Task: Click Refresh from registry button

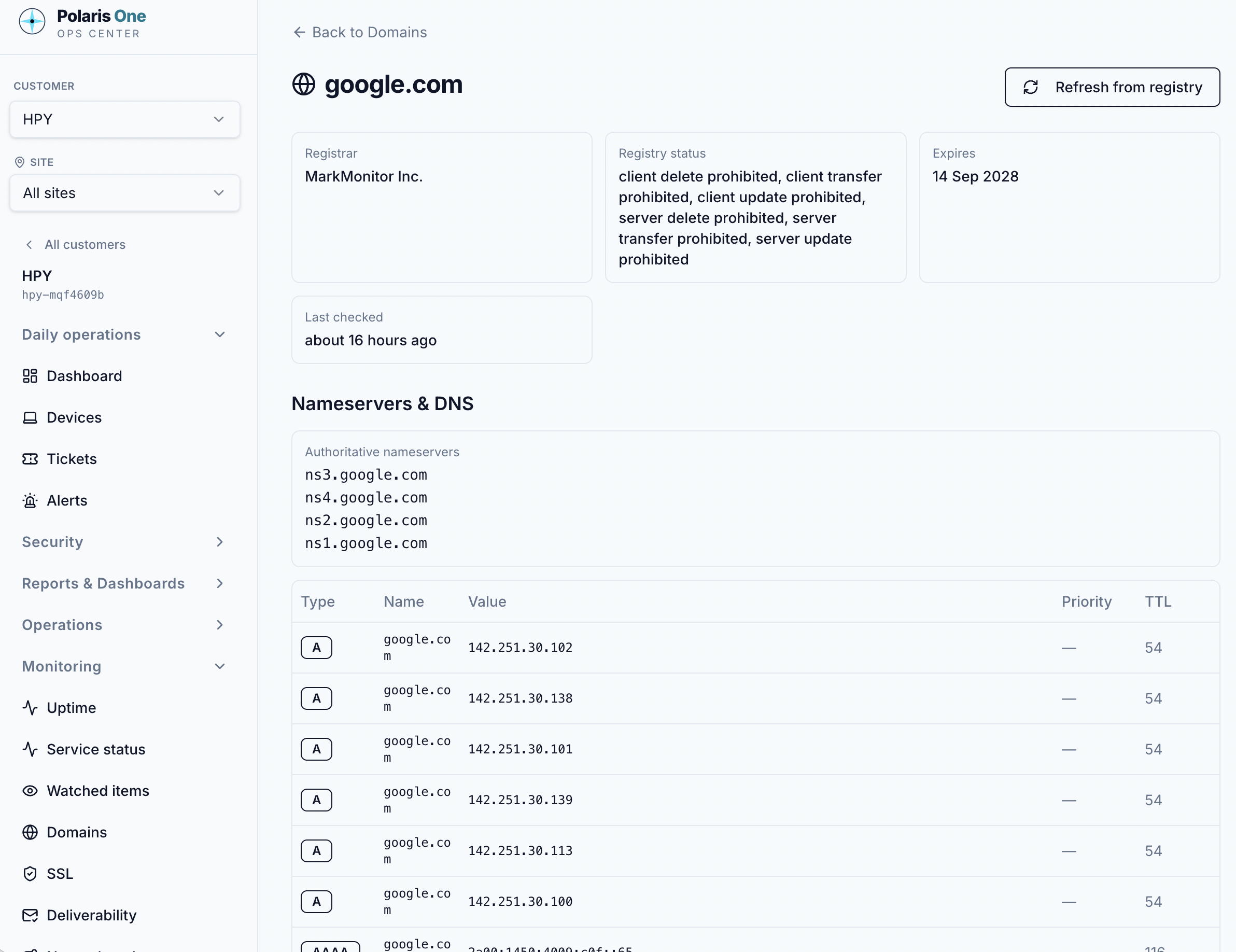Action: 1112,87
